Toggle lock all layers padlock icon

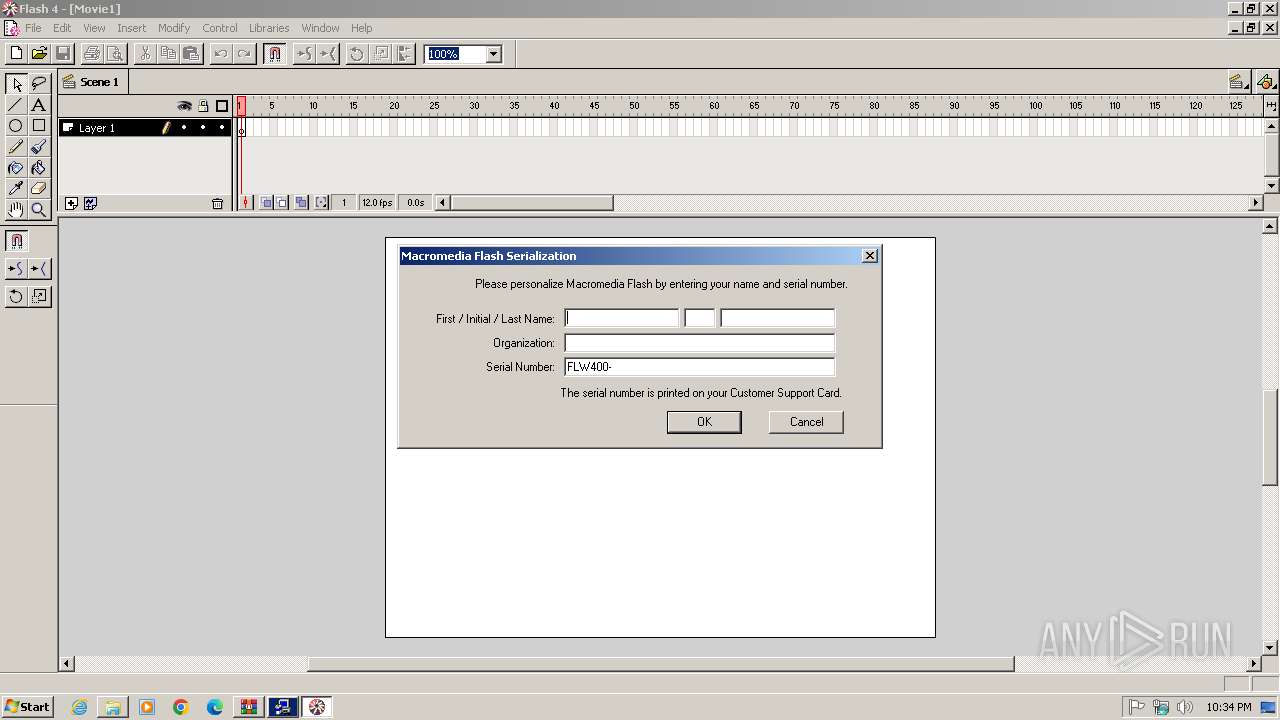click(x=203, y=106)
